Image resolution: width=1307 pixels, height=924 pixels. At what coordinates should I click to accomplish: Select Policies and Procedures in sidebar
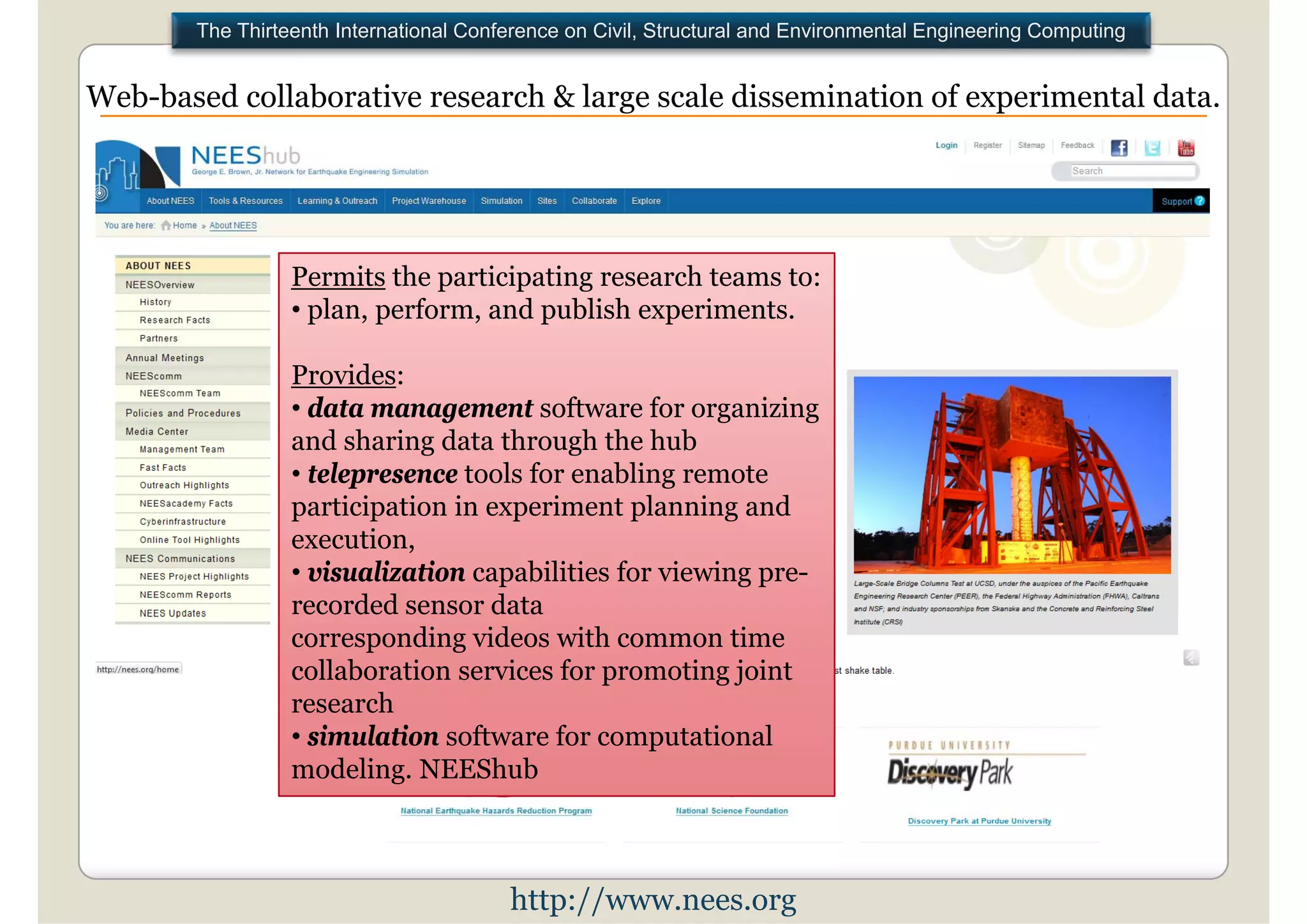tap(193, 413)
